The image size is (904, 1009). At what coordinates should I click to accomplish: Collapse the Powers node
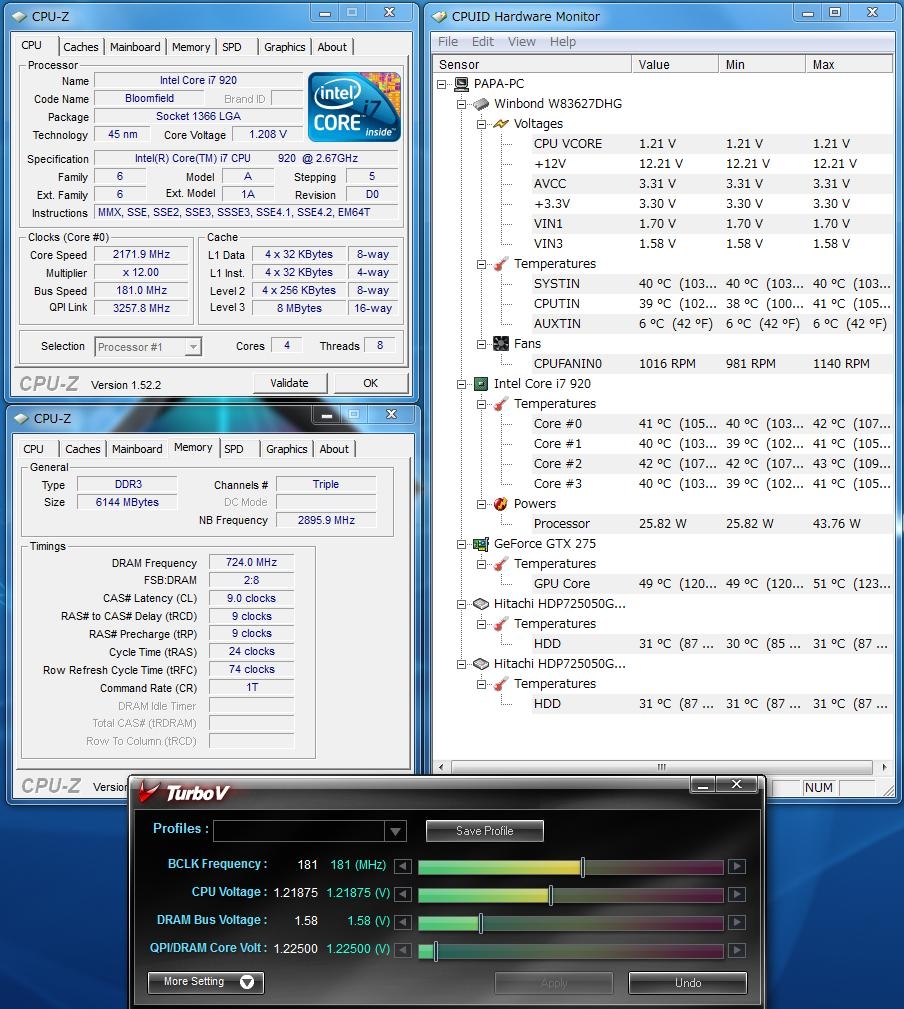coord(481,504)
